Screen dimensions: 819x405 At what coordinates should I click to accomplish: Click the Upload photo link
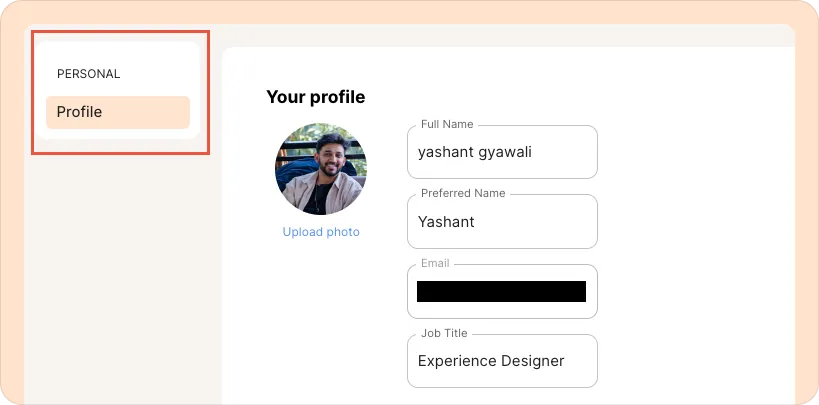click(321, 232)
